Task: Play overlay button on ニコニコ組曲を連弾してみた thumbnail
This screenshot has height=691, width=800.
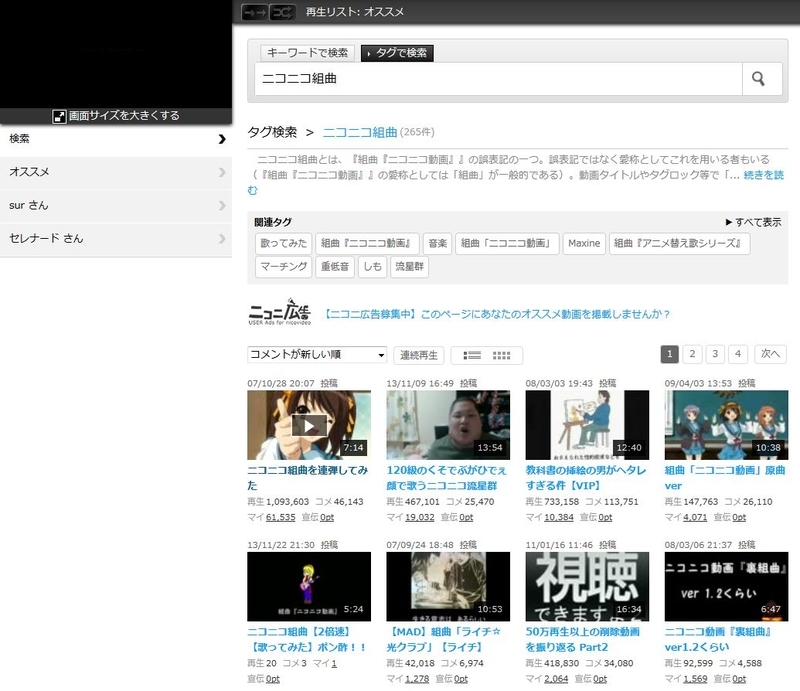Action: 309,426
